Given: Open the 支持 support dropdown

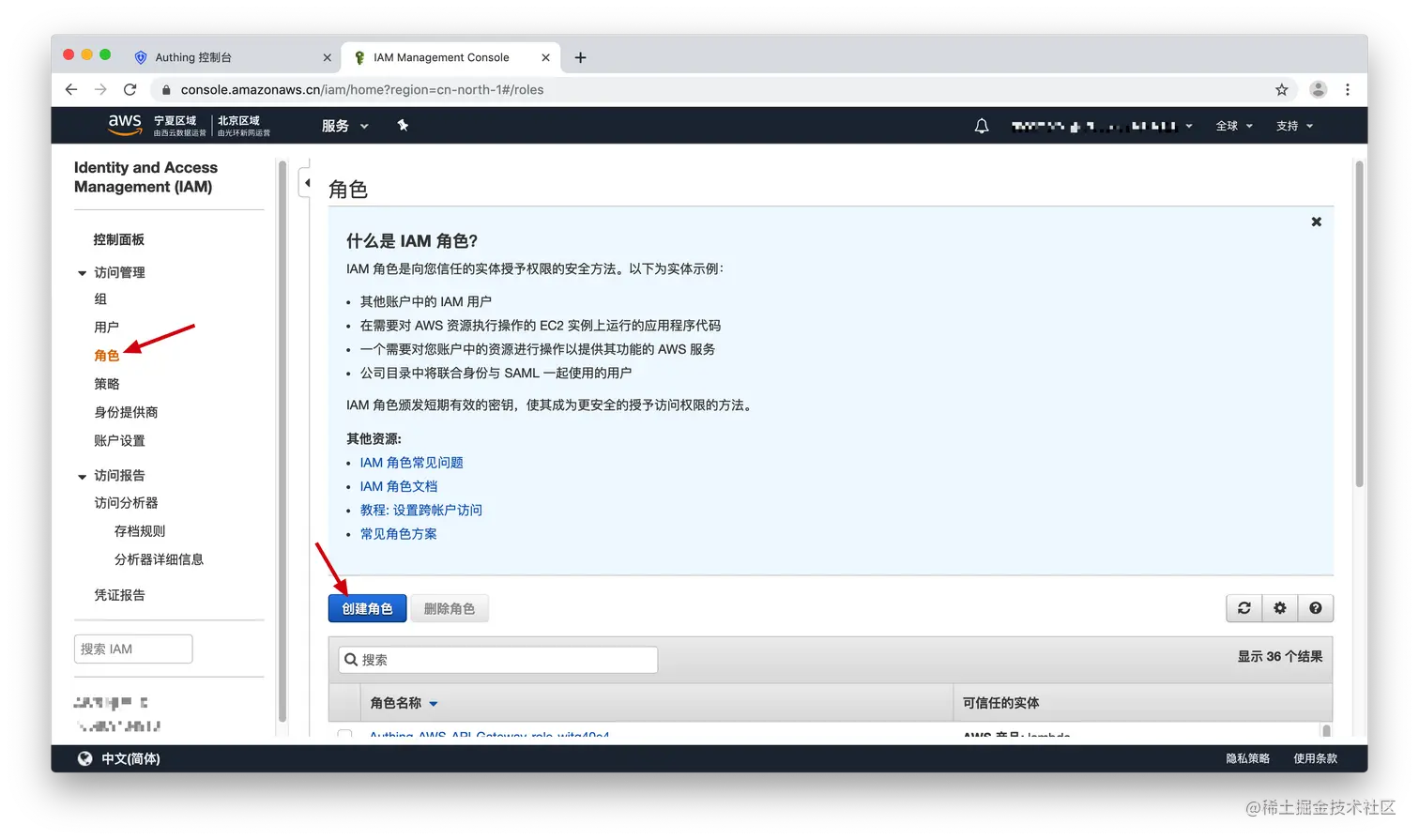Looking at the screenshot, I should pos(1294,126).
